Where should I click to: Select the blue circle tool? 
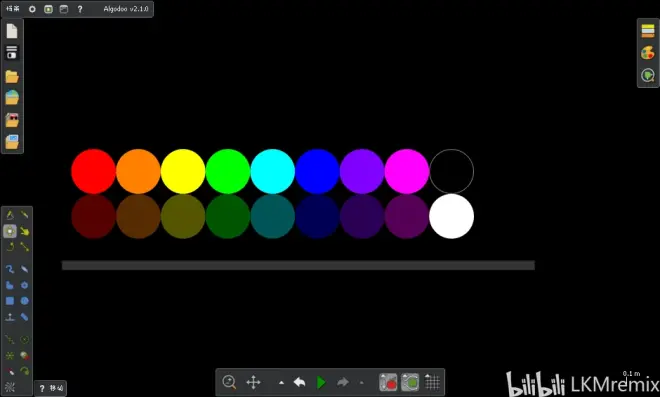pos(24,301)
